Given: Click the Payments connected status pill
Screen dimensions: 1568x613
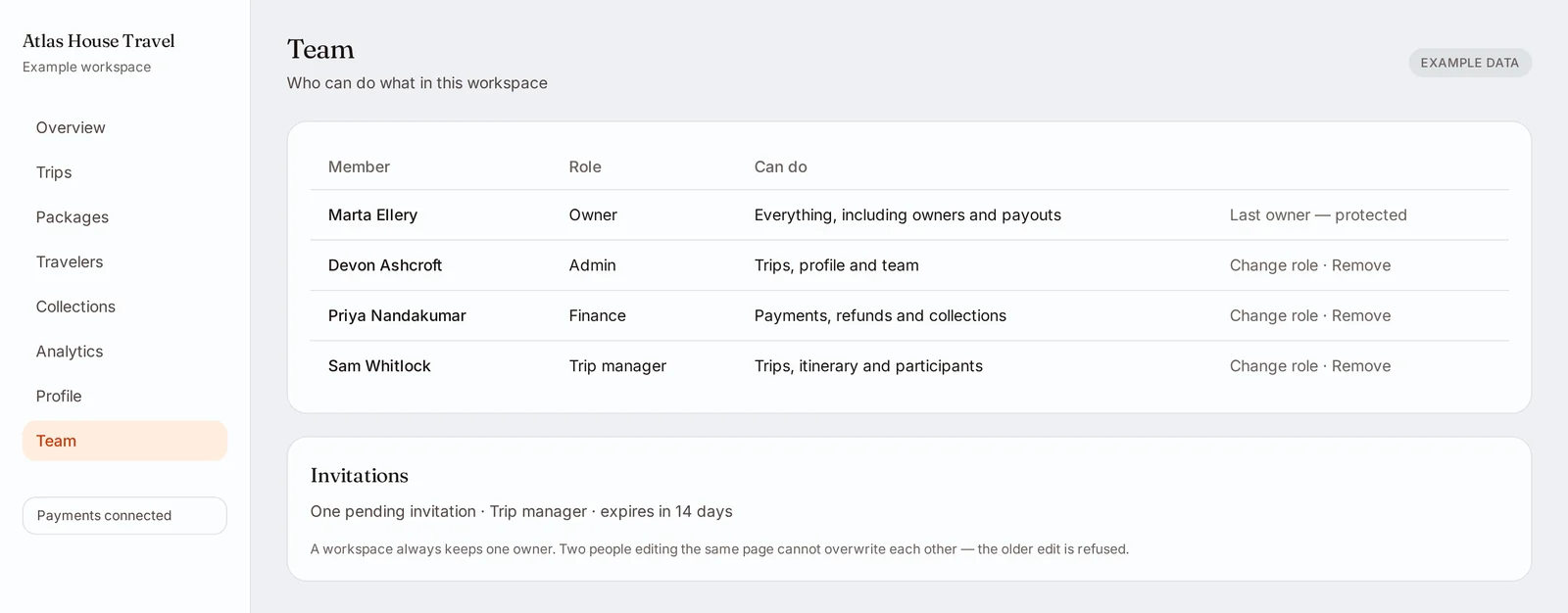Looking at the screenshot, I should tap(124, 515).
